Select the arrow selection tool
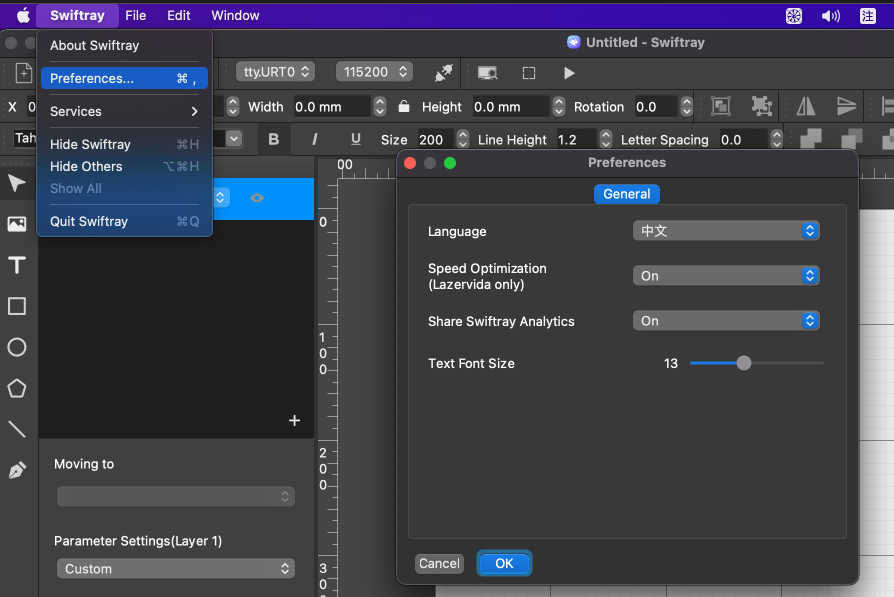 17,183
